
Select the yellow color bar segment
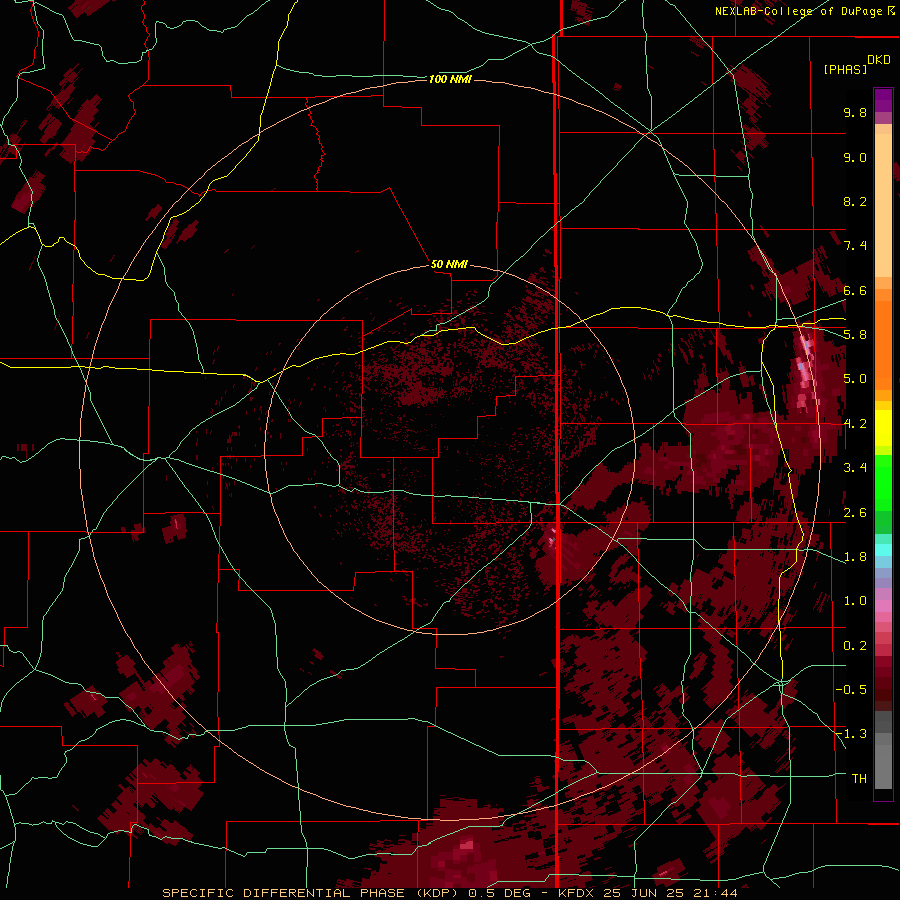pyautogui.click(x=883, y=428)
